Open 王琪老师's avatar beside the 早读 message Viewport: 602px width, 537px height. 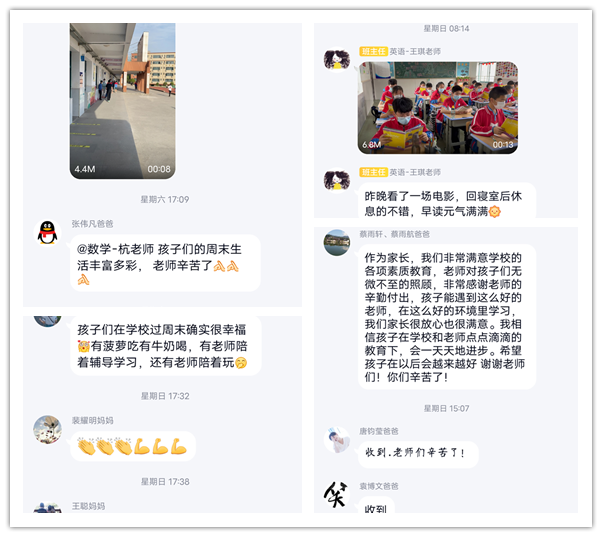(x=337, y=180)
